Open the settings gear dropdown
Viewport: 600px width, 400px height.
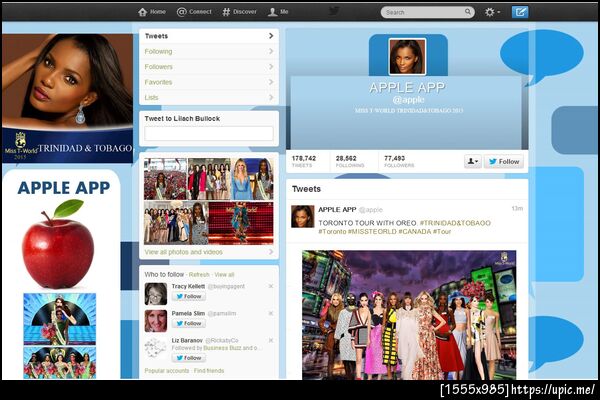click(x=492, y=12)
